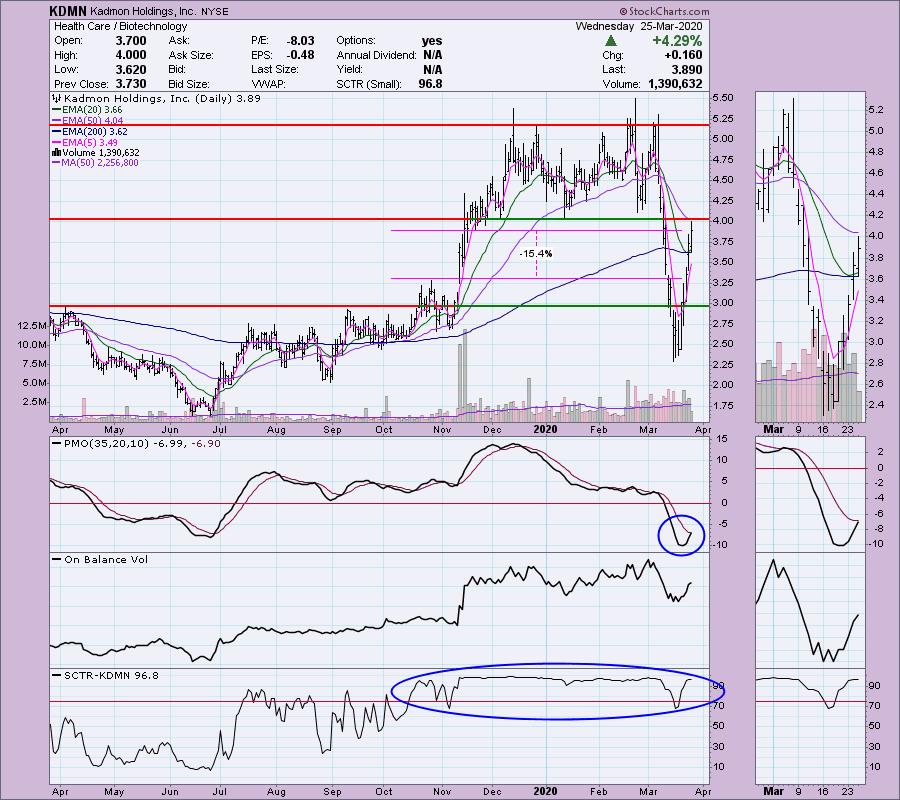Click the 2020 label on price chart axis

tap(545, 429)
